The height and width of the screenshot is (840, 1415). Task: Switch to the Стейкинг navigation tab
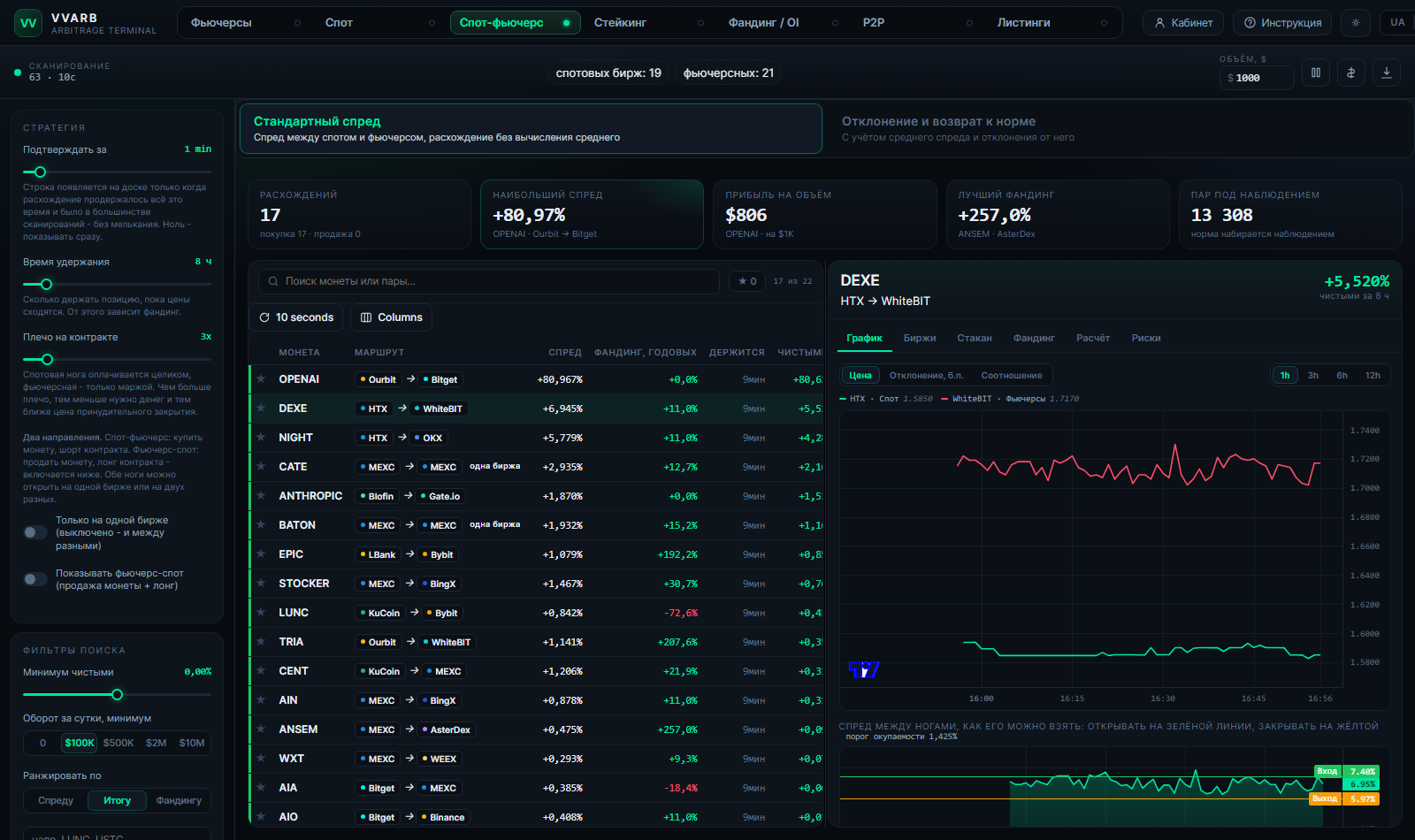coord(649,23)
